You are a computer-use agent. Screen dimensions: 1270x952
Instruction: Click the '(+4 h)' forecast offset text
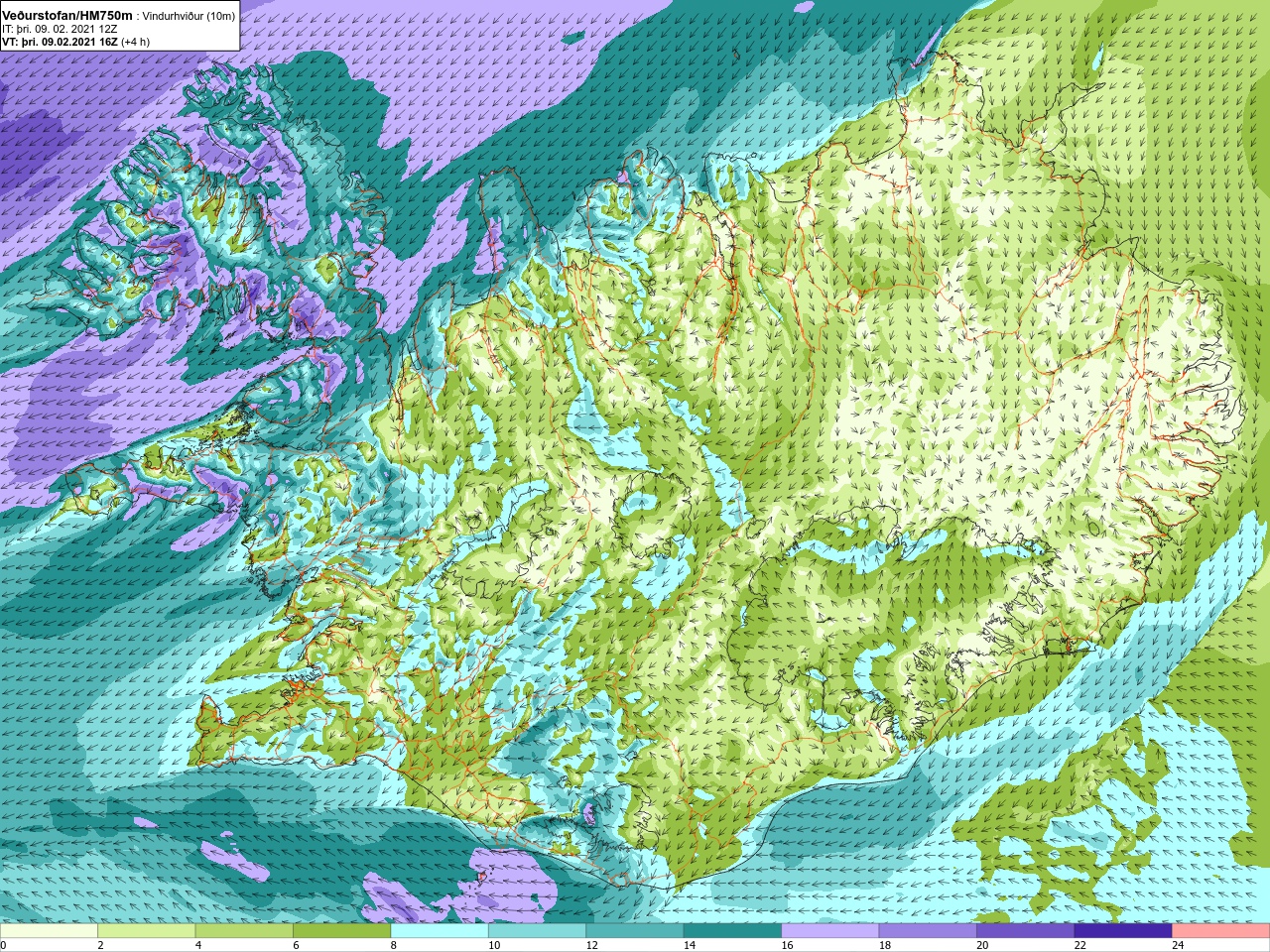[135, 42]
